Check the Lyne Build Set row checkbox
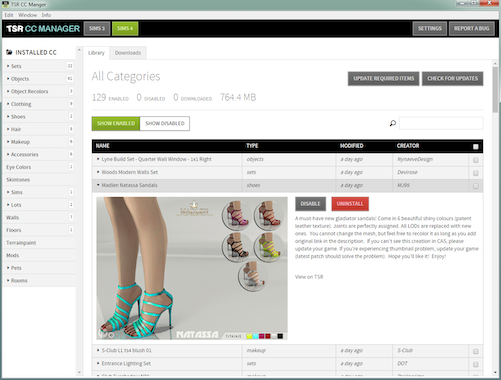 click(476, 160)
